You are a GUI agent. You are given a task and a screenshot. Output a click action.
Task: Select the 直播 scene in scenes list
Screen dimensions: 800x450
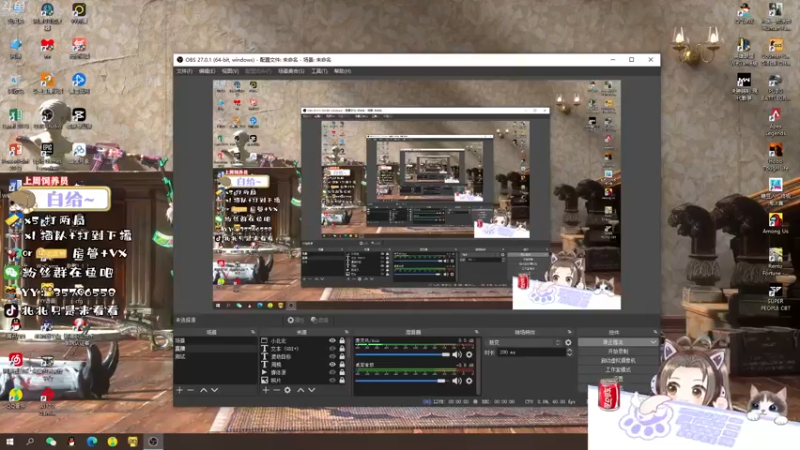215,348
